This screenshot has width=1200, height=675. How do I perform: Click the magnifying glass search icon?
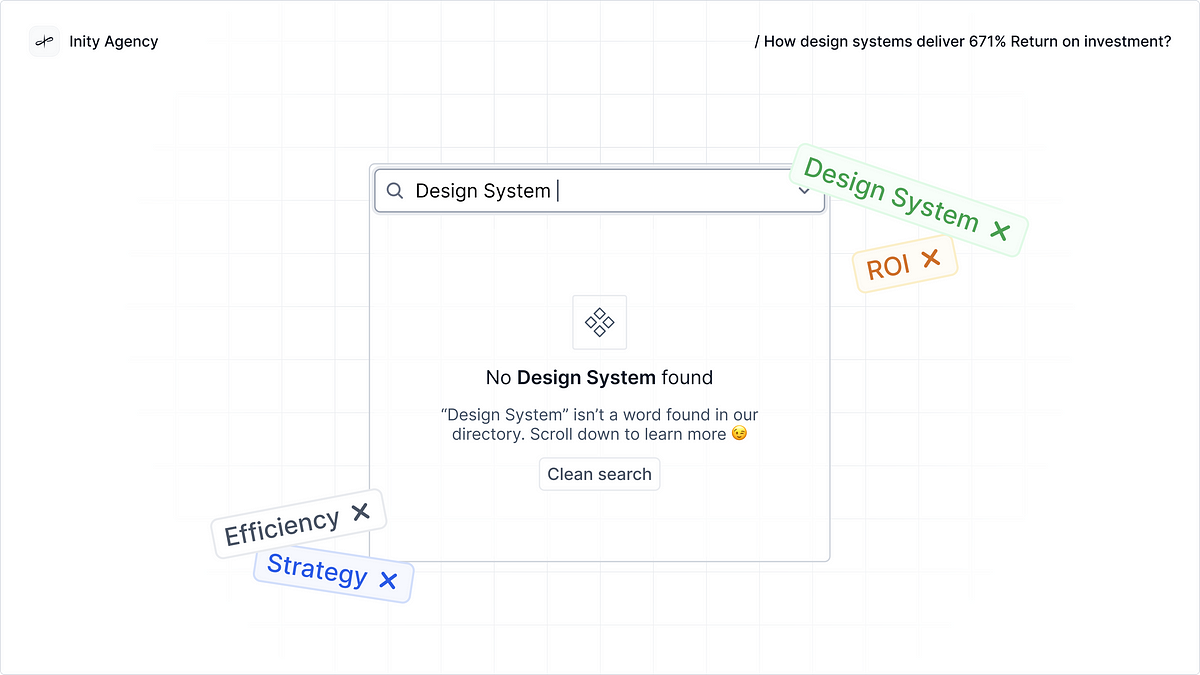[395, 190]
